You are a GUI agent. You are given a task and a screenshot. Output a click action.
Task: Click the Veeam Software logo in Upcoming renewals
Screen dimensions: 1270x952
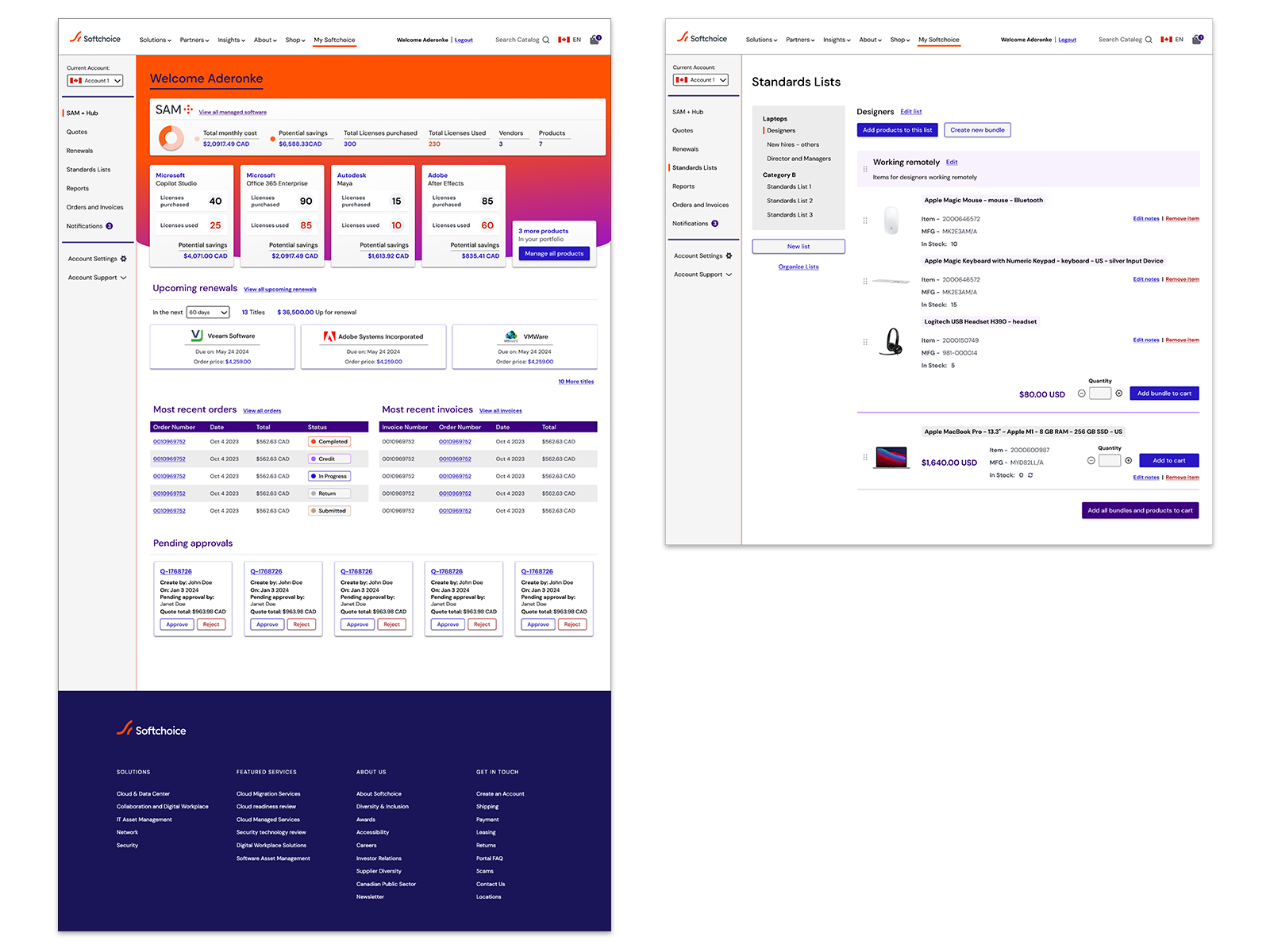pyautogui.click(x=197, y=336)
